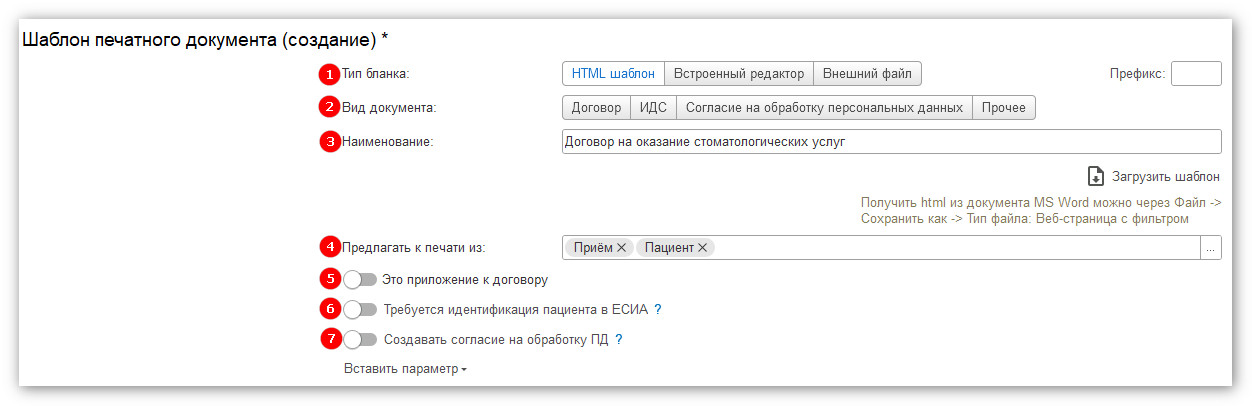Select Договор document type

tap(596, 107)
